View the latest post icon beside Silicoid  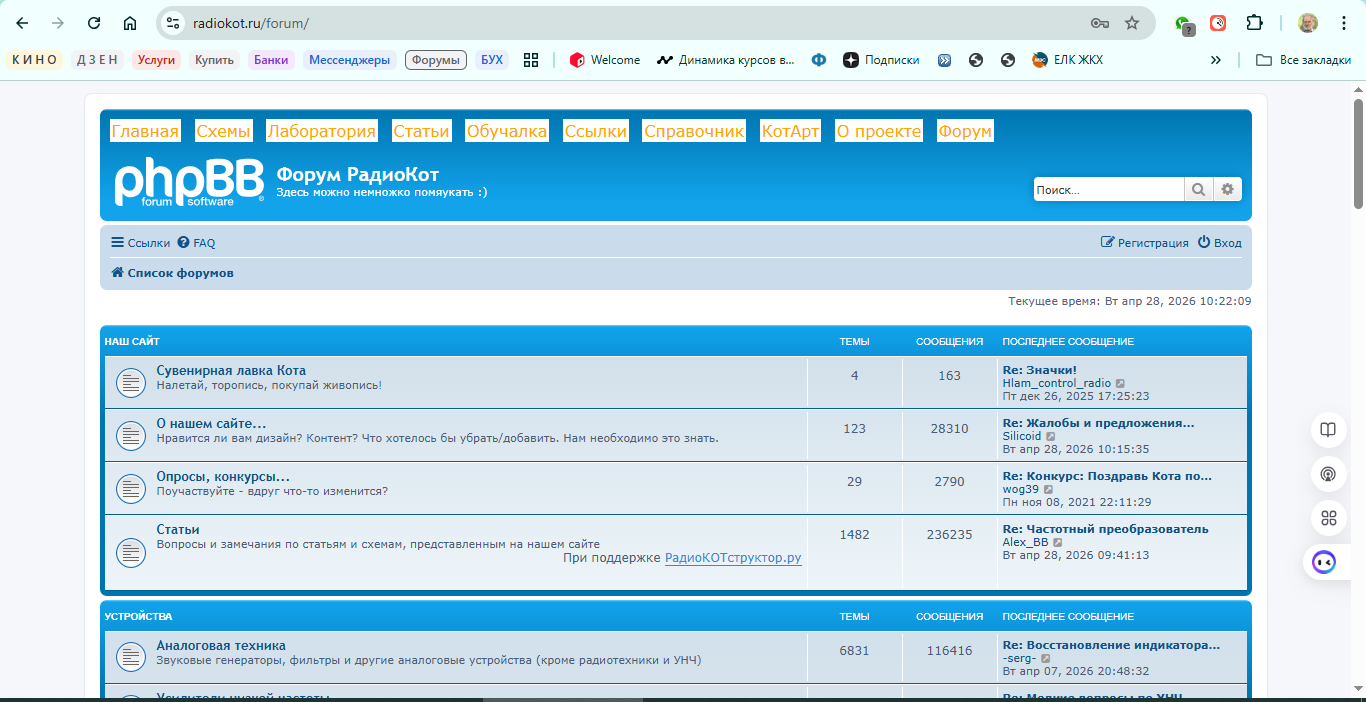click(1051, 436)
